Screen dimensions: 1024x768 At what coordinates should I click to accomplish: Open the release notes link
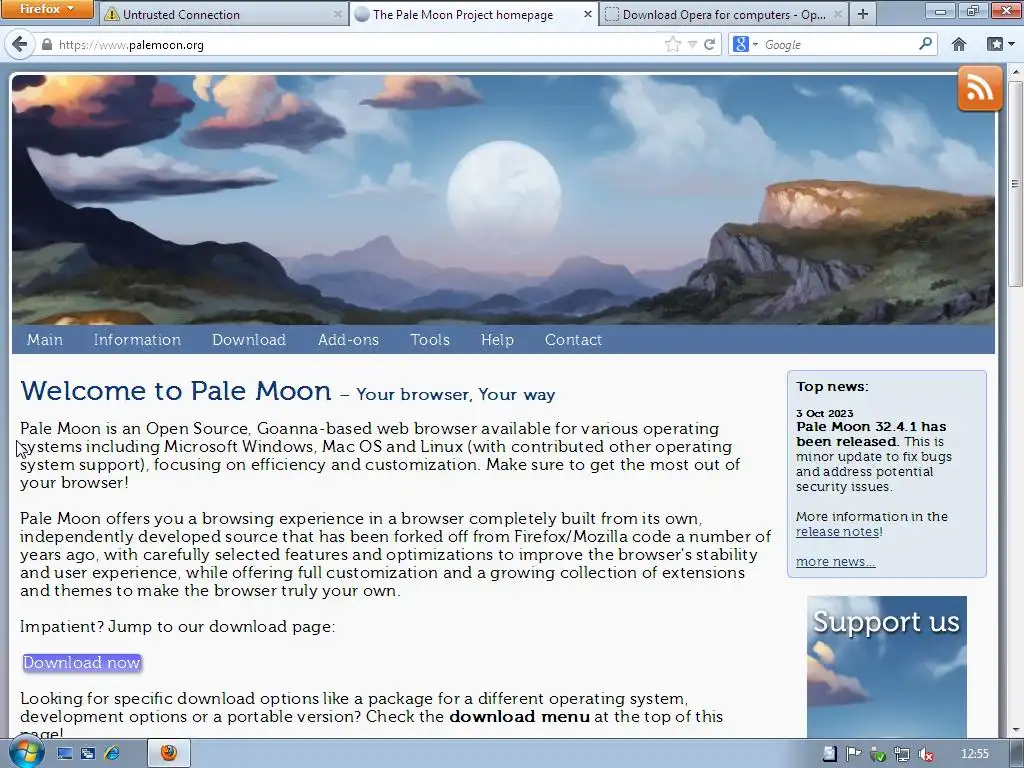[838, 532]
